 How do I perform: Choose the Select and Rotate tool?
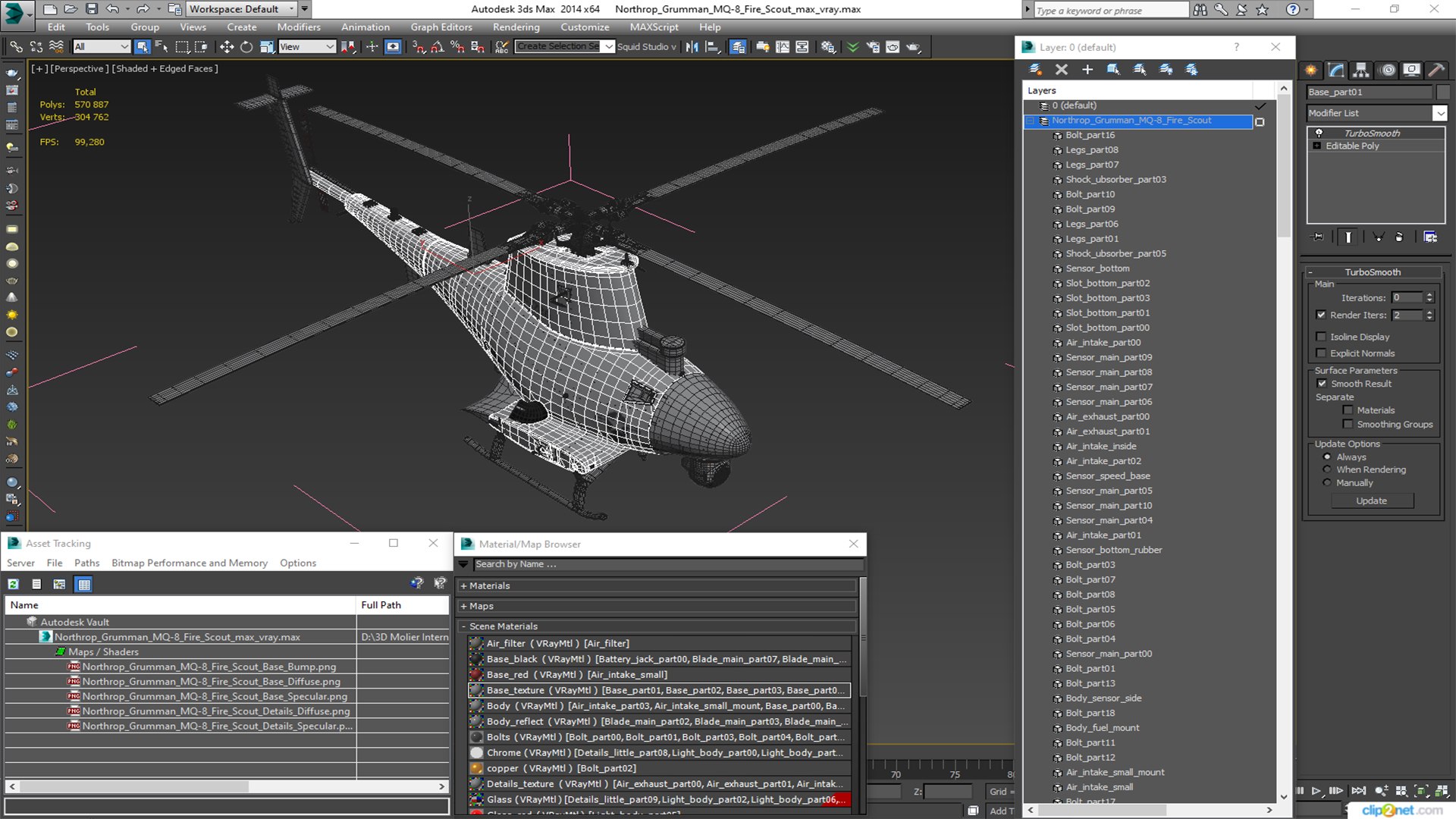coord(246,47)
